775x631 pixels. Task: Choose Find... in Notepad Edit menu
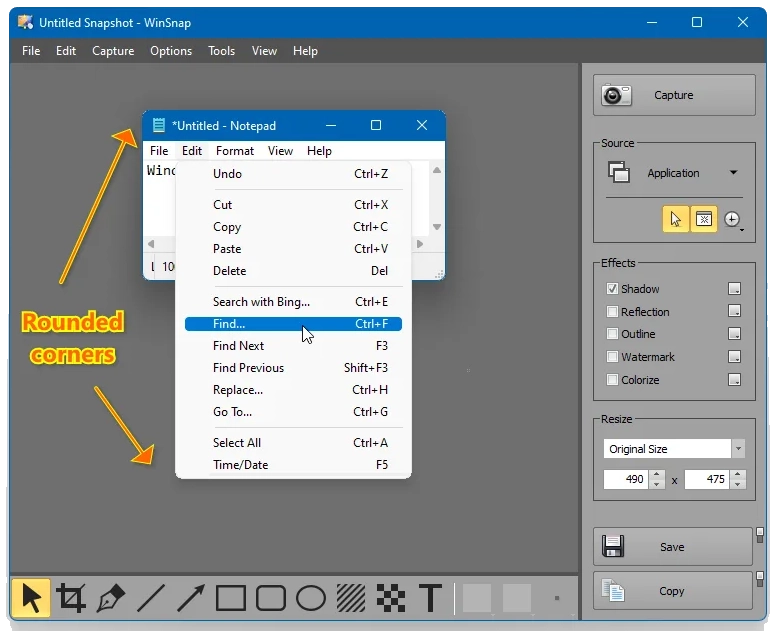click(x=293, y=324)
